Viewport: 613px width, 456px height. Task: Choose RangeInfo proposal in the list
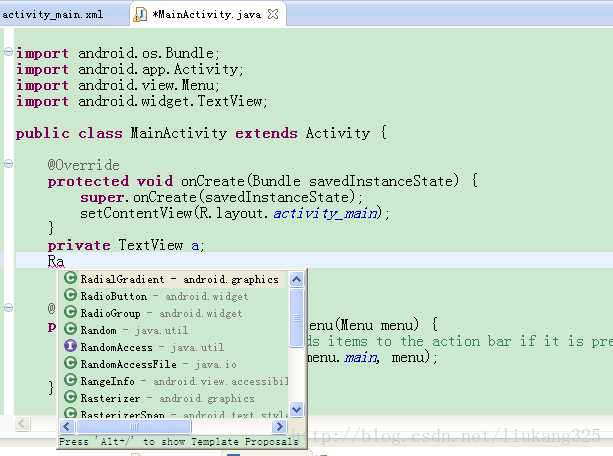(175, 381)
